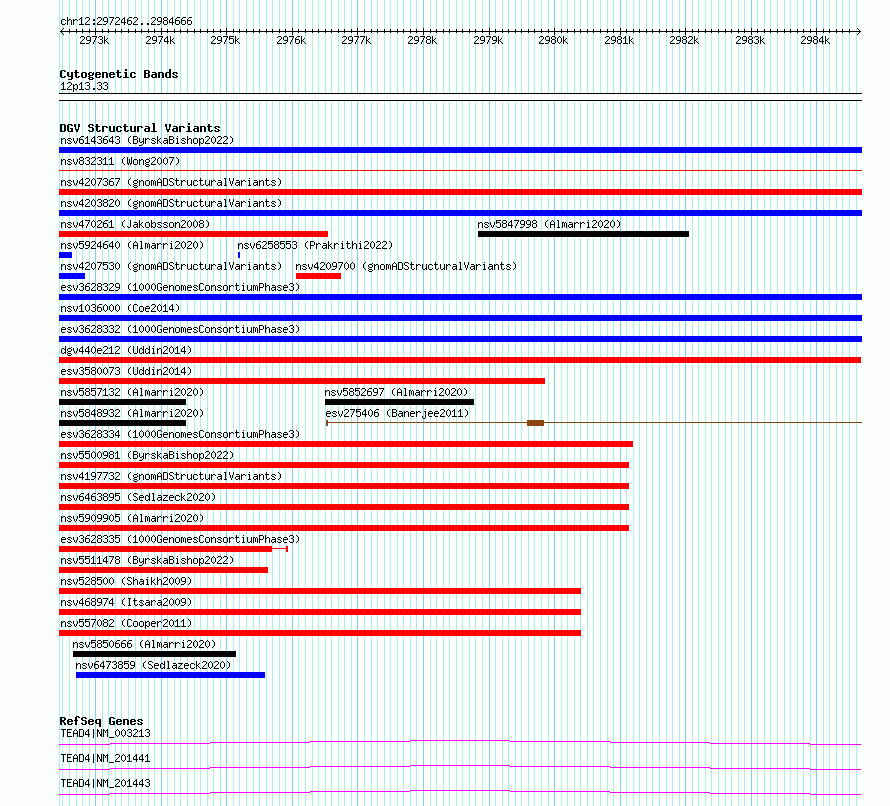This screenshot has width=890, height=806.
Task: Select the nsv5500981 (ByrskaBishop2022) red bar
Action: point(344,465)
